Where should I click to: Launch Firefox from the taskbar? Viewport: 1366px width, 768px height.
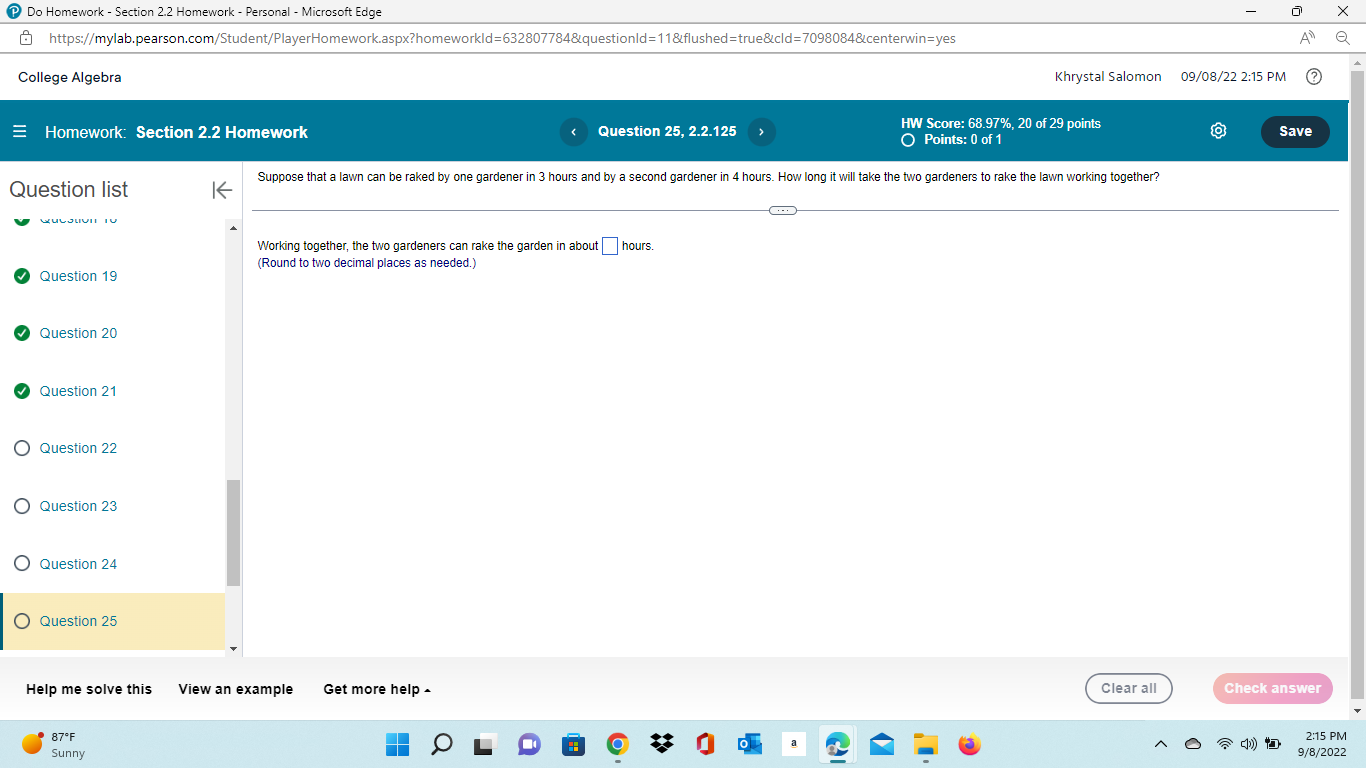[969, 745]
